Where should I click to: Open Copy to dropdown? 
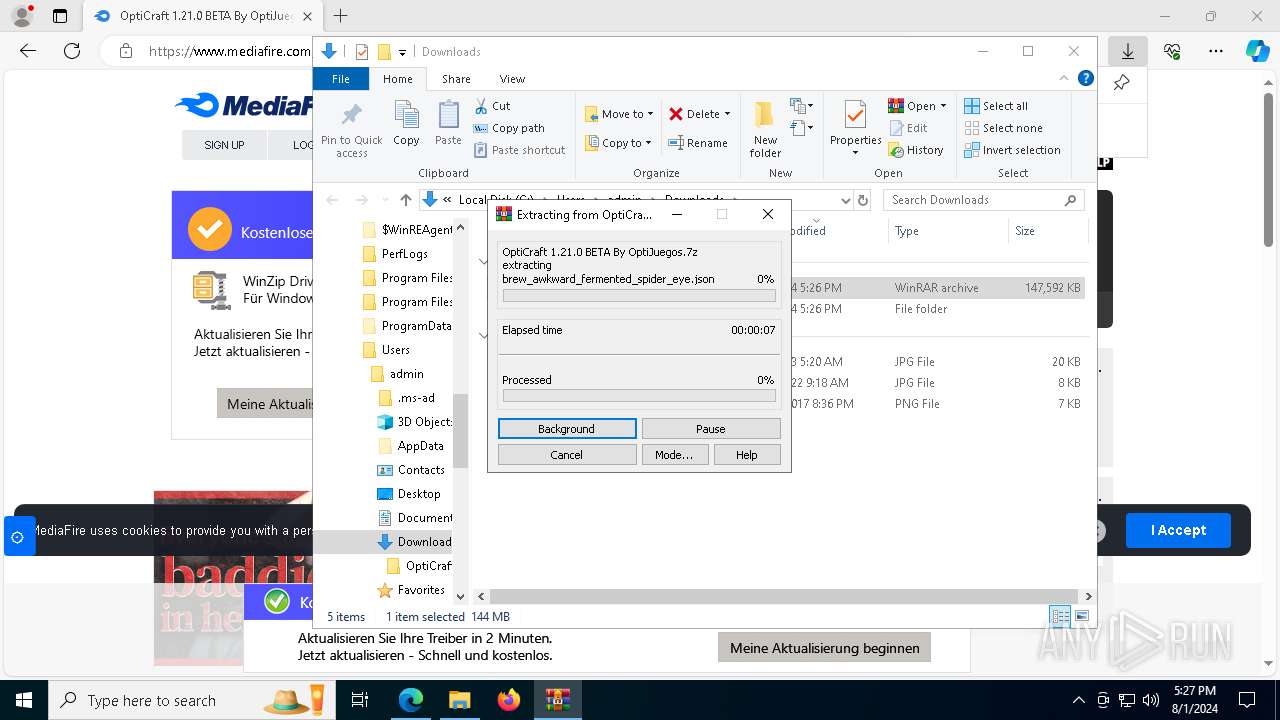619,143
